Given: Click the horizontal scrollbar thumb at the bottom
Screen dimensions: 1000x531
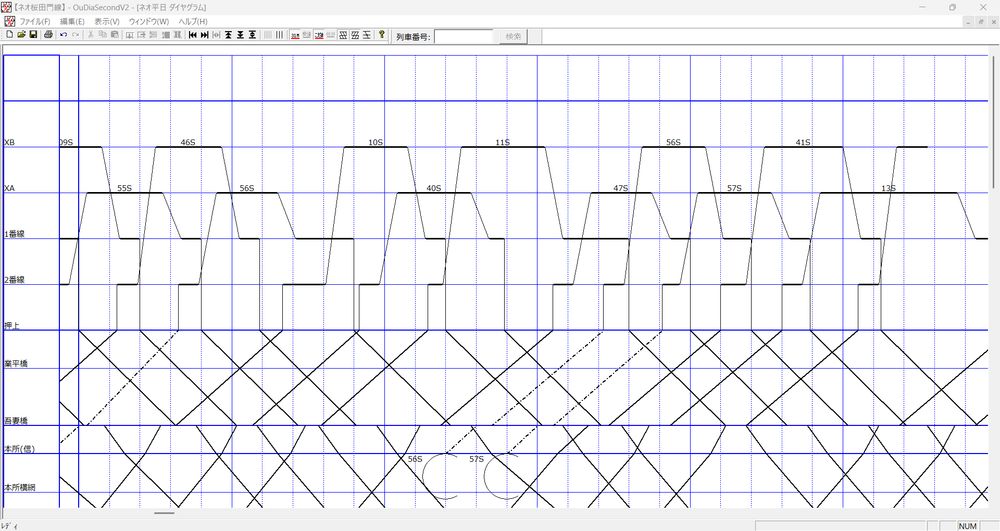Looking at the screenshot, I should [165, 513].
